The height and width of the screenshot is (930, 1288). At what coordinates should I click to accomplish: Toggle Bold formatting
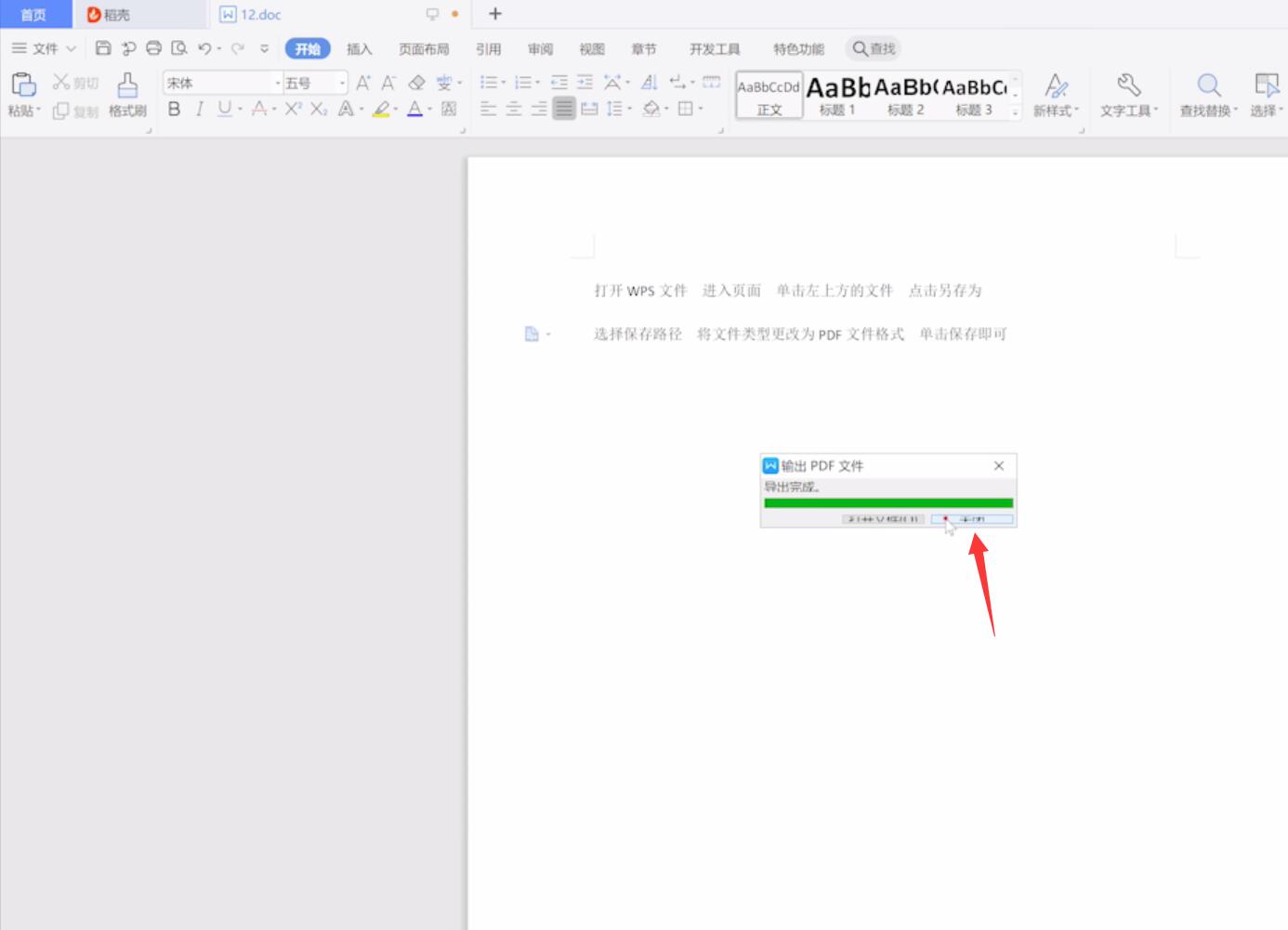click(174, 109)
